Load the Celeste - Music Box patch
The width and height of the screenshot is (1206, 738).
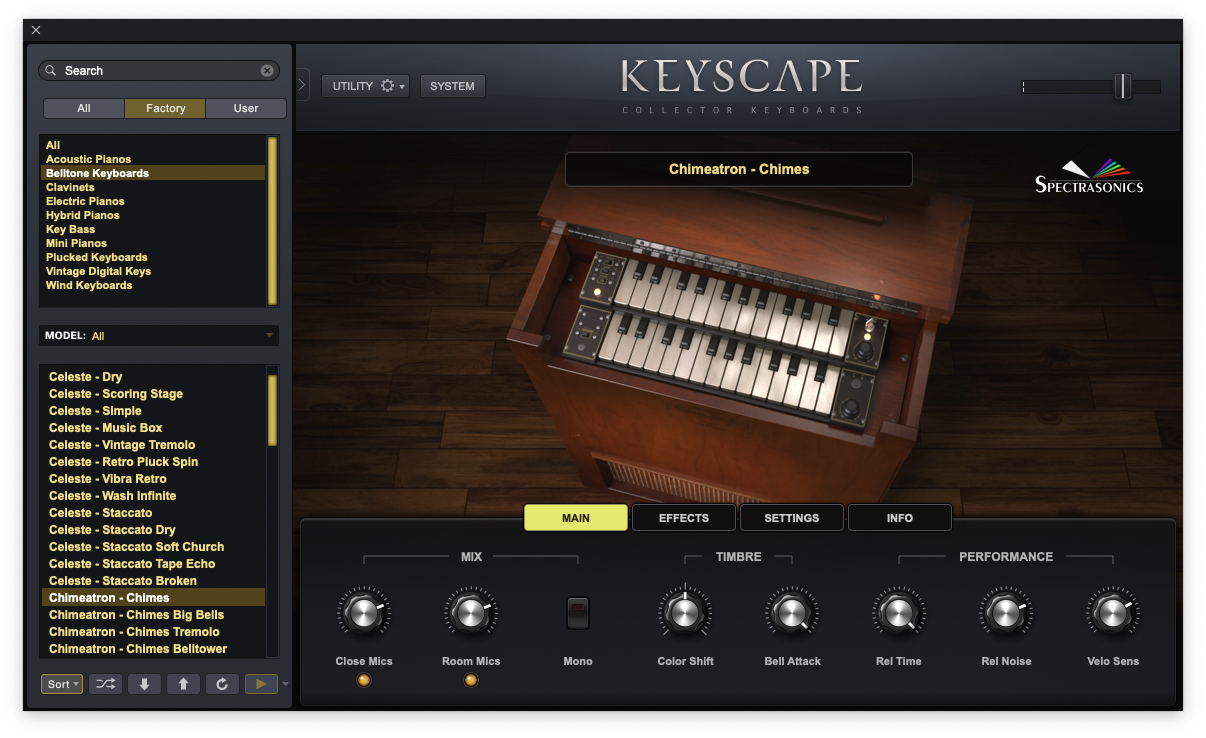[x=153, y=428]
